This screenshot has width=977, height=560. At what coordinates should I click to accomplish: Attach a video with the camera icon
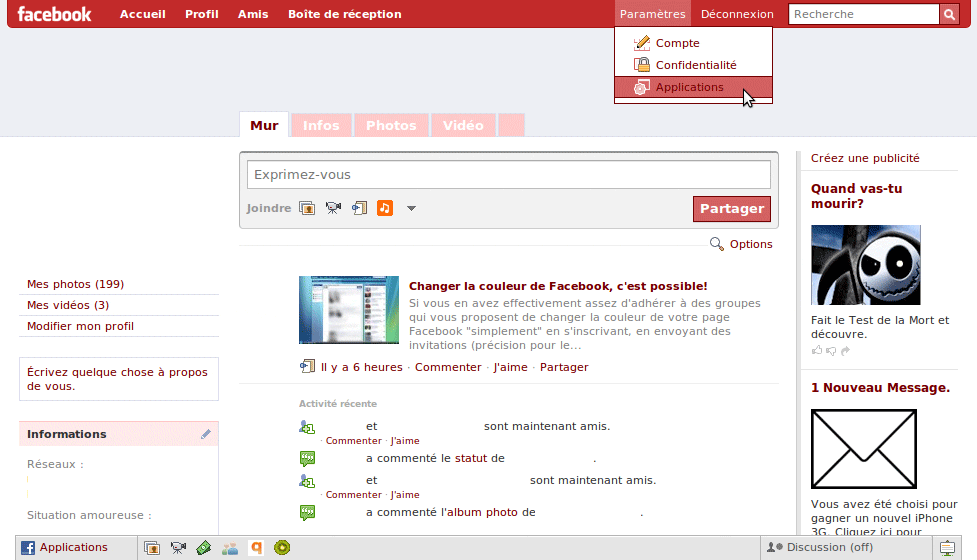pos(333,208)
